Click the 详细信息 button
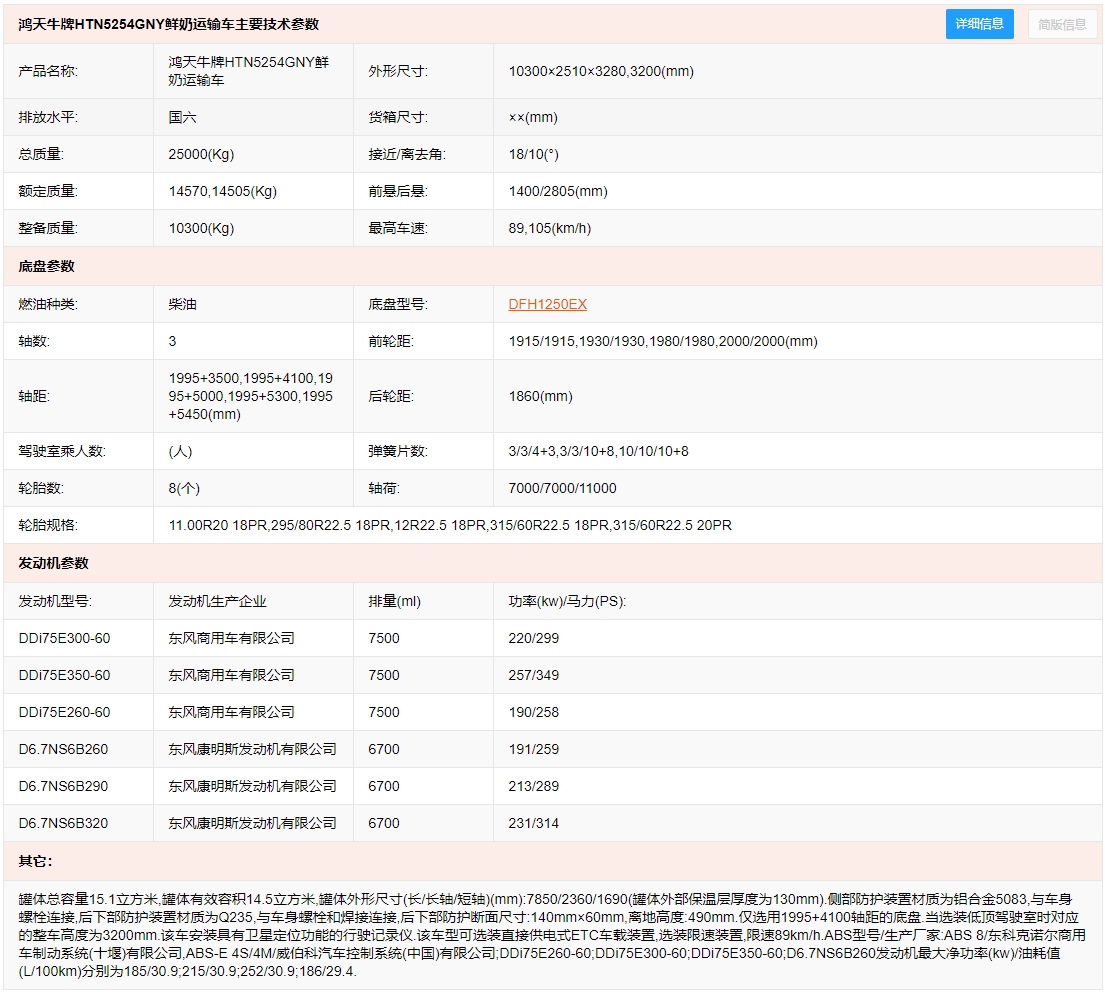 pos(979,24)
